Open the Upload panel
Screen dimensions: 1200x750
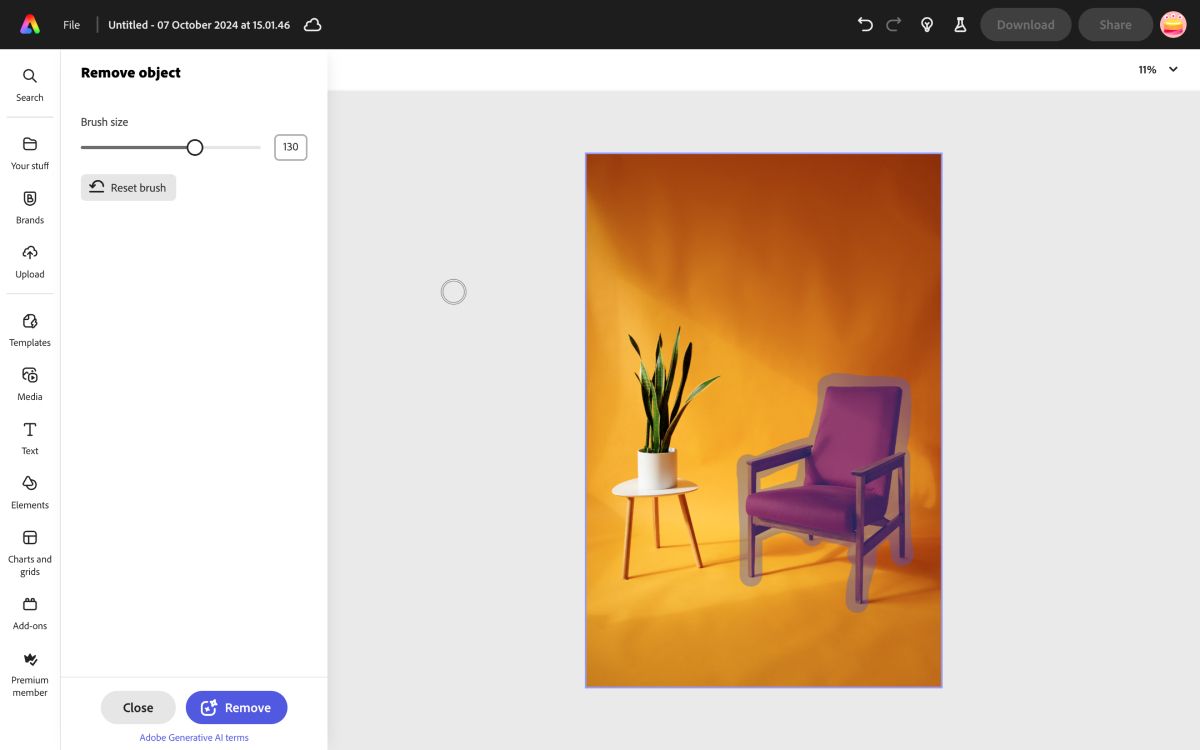pyautogui.click(x=29, y=260)
